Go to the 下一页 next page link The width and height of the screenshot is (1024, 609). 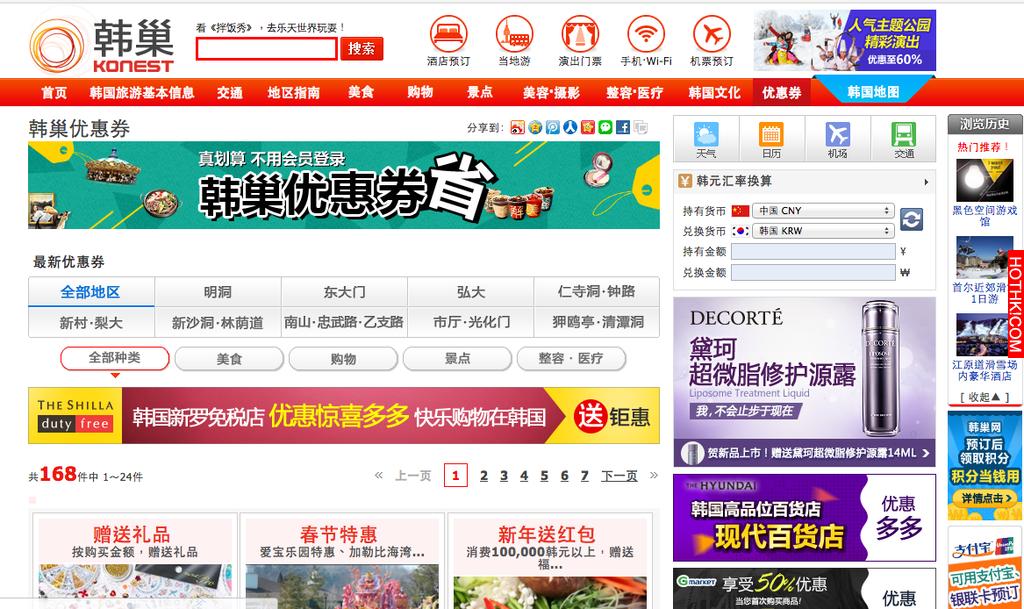(618, 476)
